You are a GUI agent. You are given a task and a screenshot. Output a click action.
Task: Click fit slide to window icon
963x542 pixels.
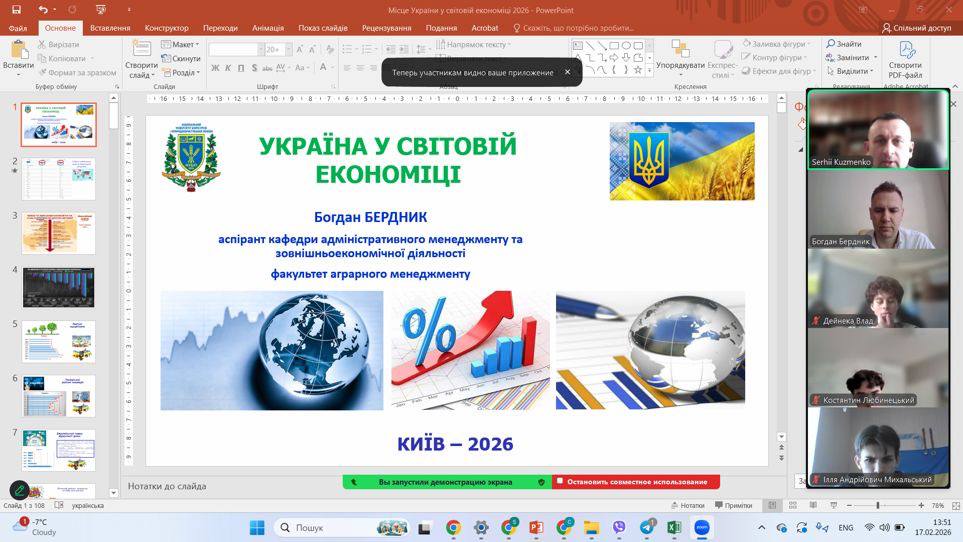(x=955, y=505)
